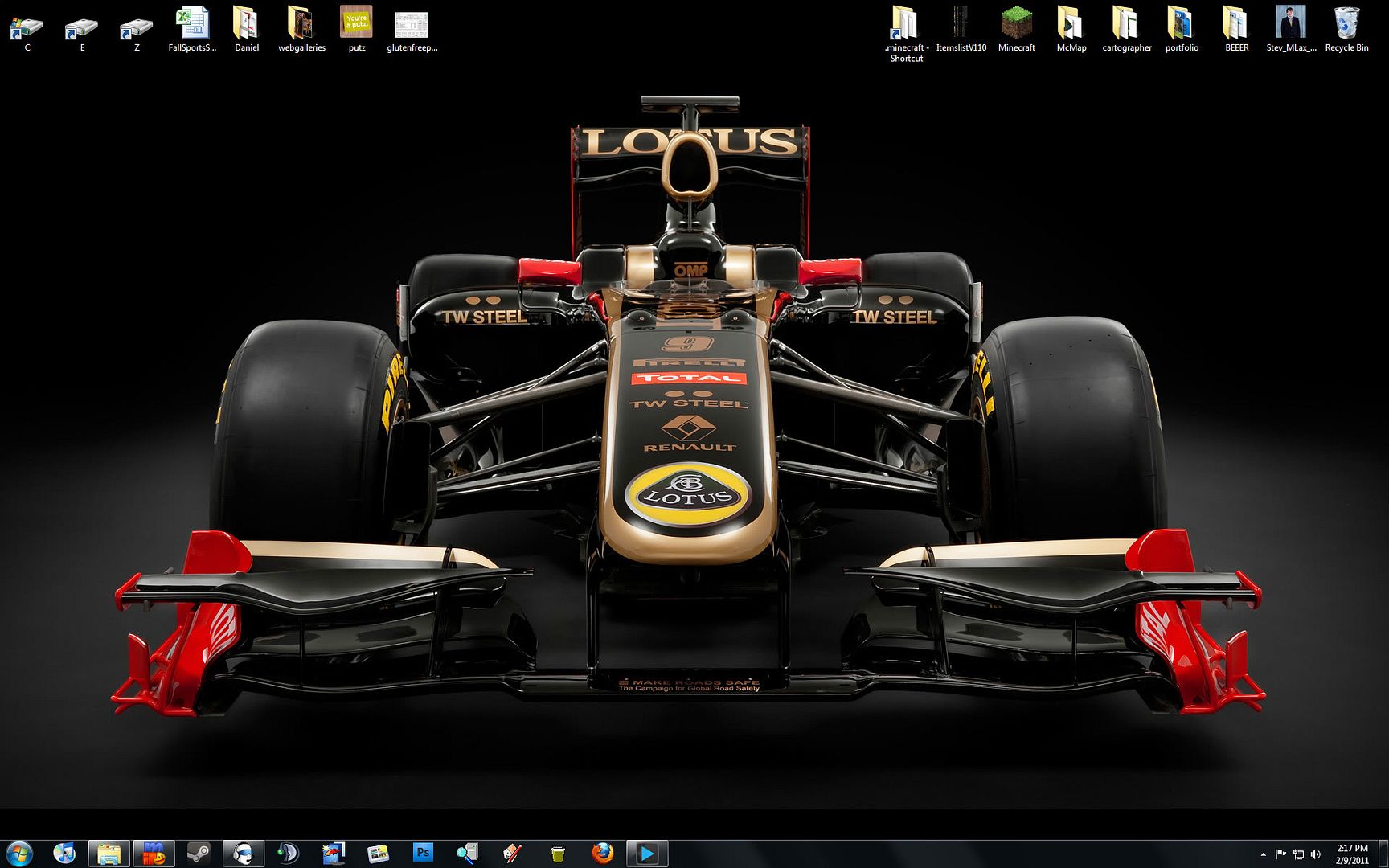Click the Show Desktop button
Image resolution: width=1389 pixels, height=868 pixels.
1383,854
